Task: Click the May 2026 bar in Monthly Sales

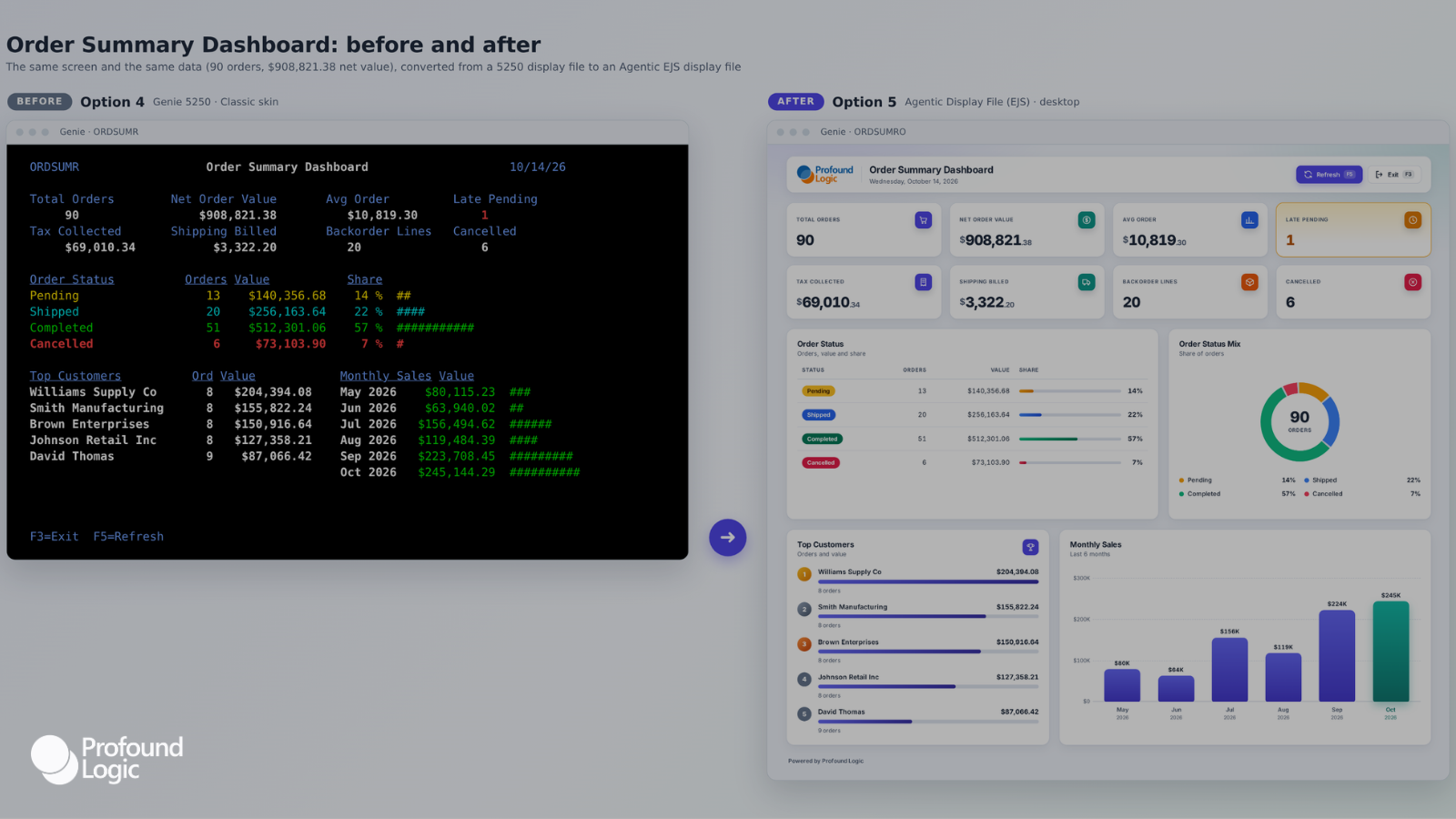Action: pos(1122,685)
